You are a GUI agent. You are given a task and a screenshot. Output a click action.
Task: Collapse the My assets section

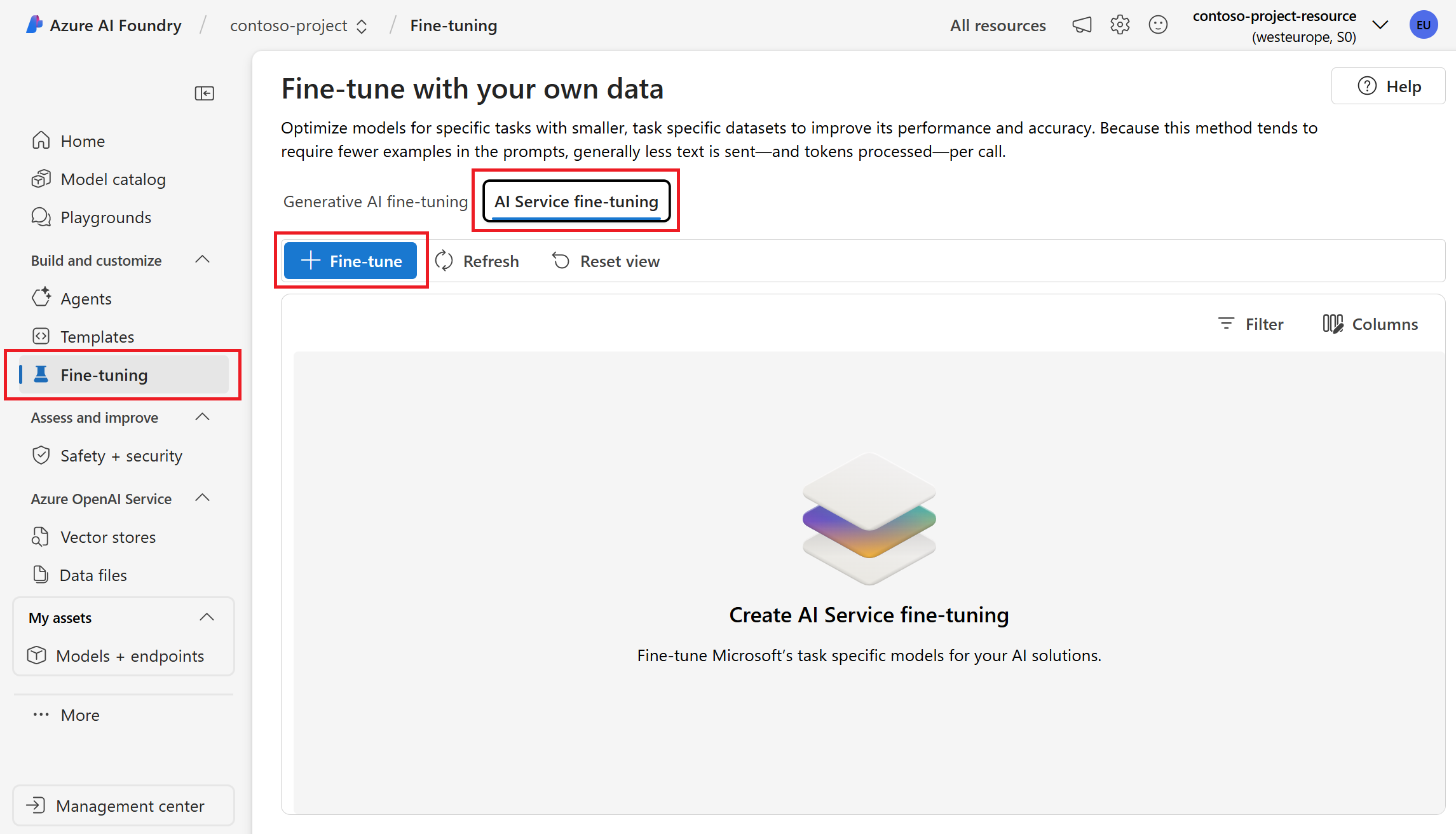click(207, 617)
